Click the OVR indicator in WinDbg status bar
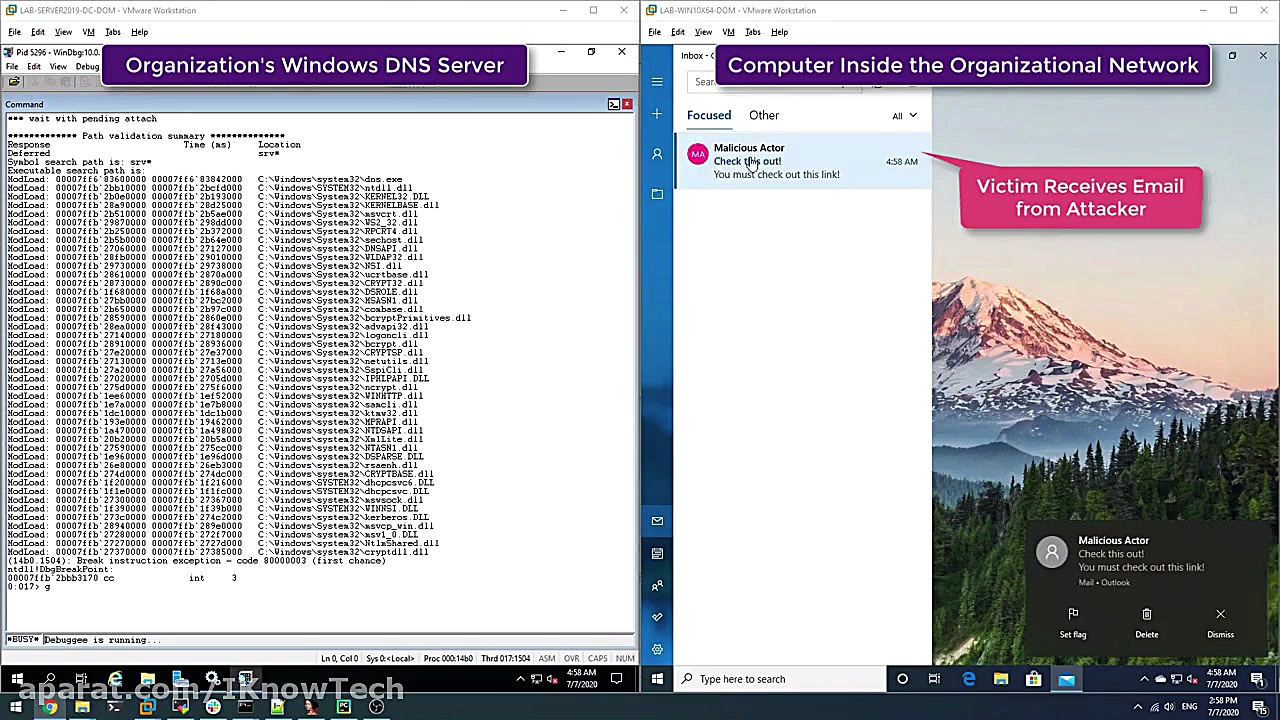The image size is (1280, 720). (x=572, y=658)
